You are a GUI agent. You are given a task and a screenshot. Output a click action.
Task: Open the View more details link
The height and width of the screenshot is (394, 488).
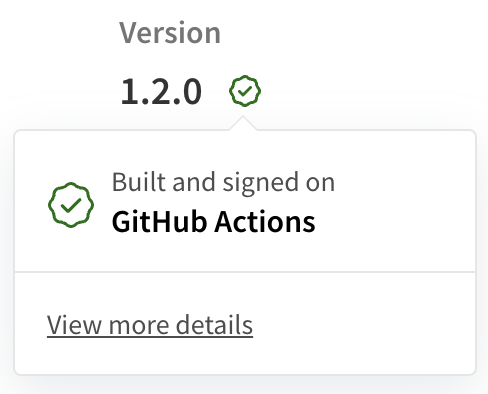pos(150,325)
